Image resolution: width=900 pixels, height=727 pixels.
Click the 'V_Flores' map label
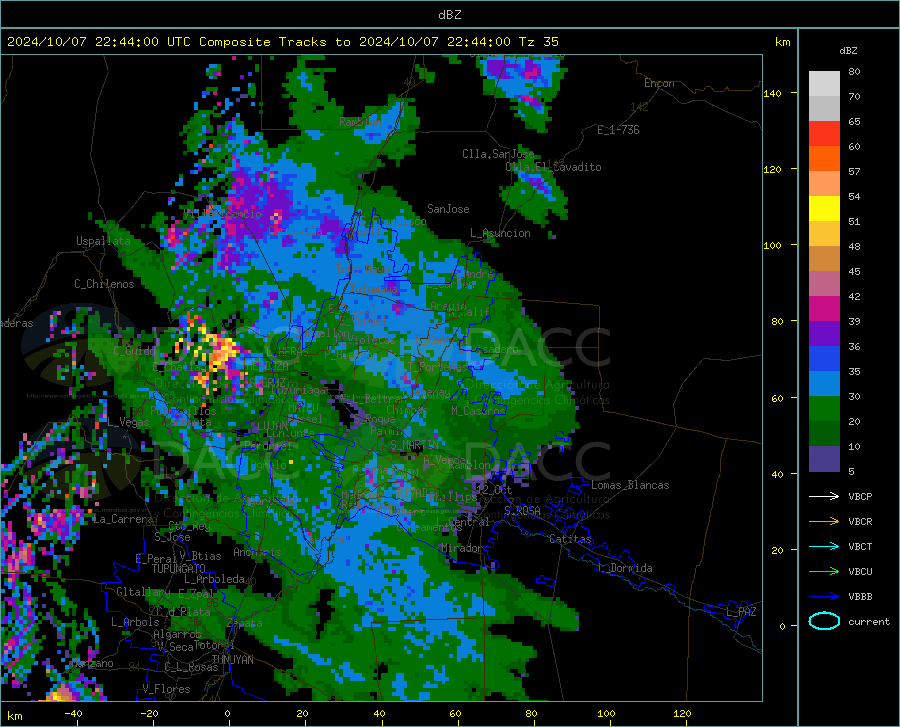click(x=166, y=689)
